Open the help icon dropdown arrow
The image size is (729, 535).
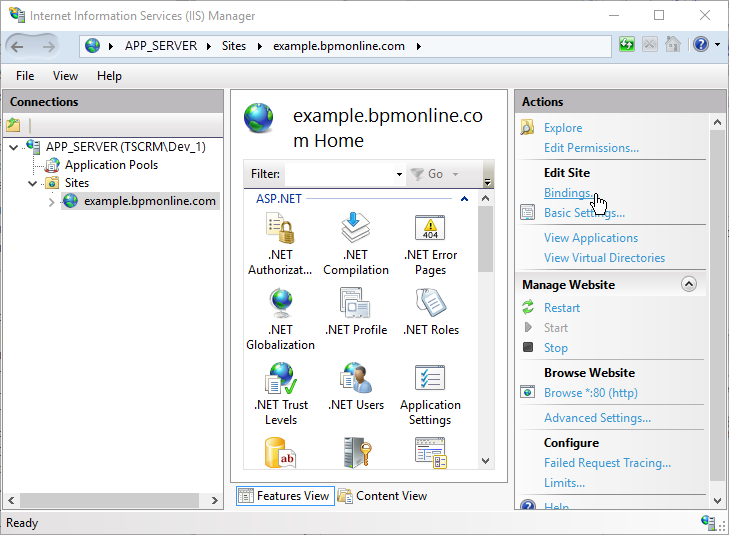[717, 45]
